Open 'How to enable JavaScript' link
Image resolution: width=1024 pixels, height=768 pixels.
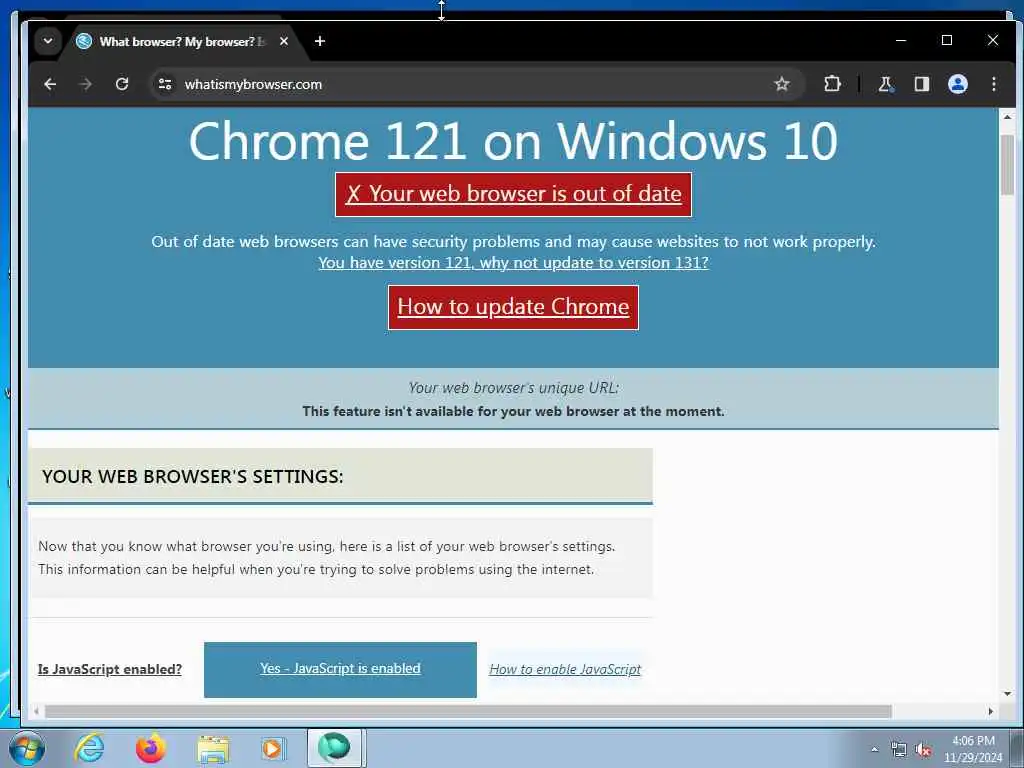click(x=565, y=669)
